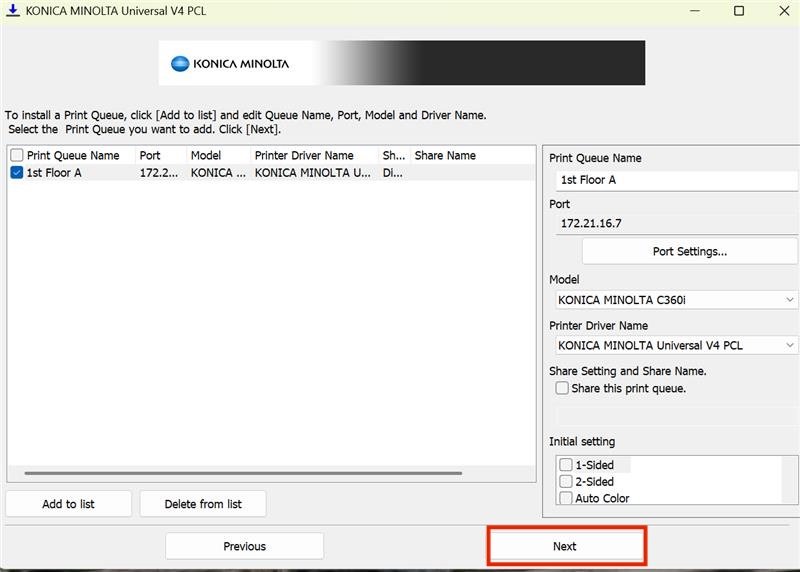Sort by Print Queue Name column header

tap(73, 155)
